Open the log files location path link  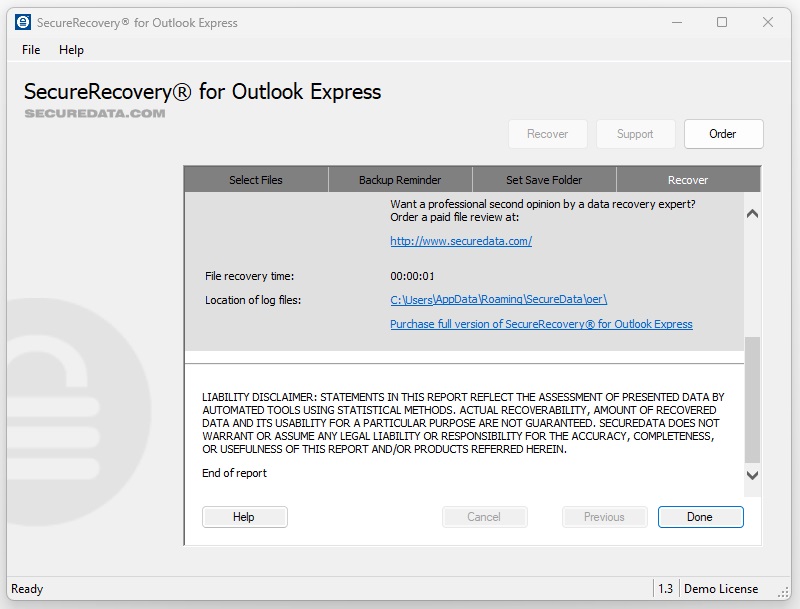tap(498, 299)
